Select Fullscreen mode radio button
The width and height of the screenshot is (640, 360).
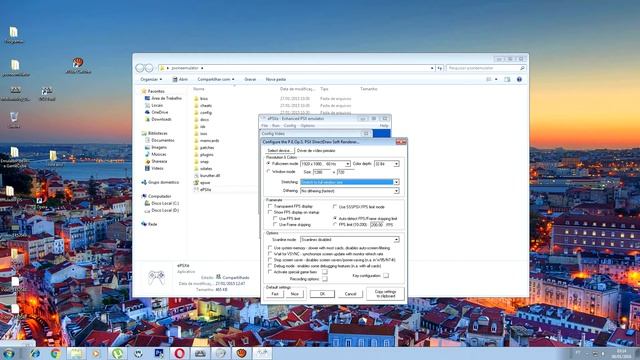269,164
